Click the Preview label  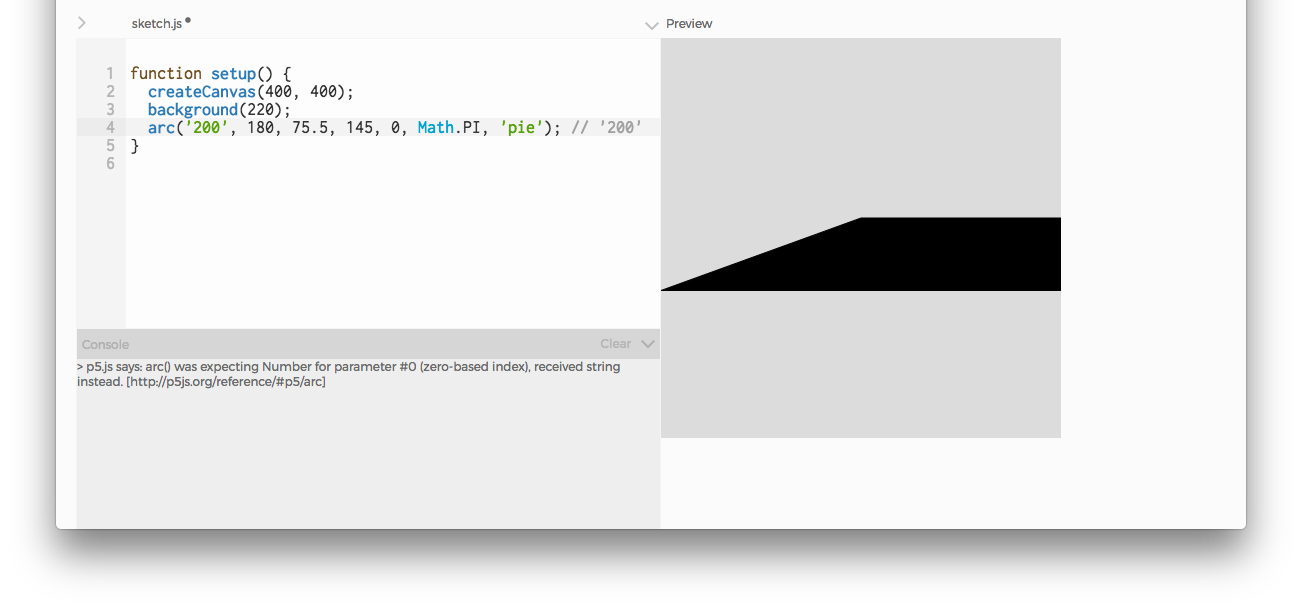[x=690, y=23]
